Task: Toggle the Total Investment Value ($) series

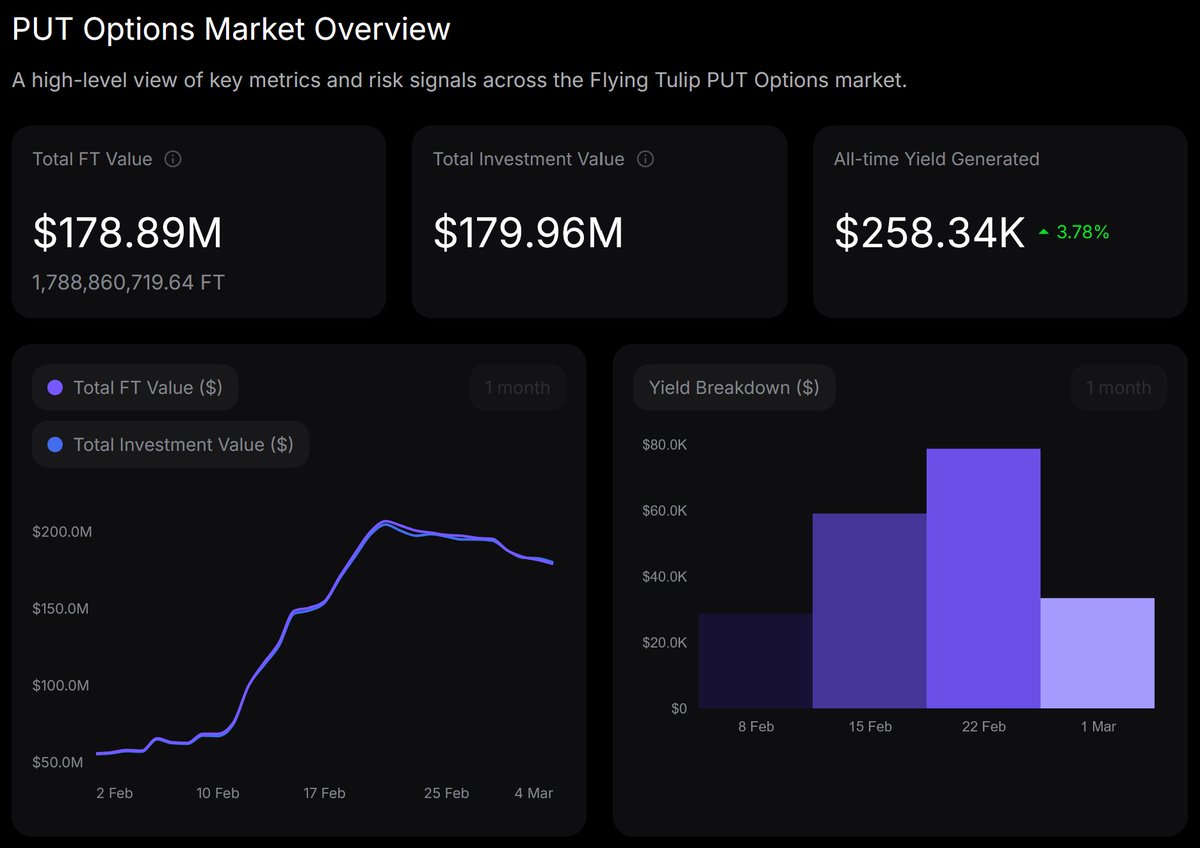Action: (170, 444)
